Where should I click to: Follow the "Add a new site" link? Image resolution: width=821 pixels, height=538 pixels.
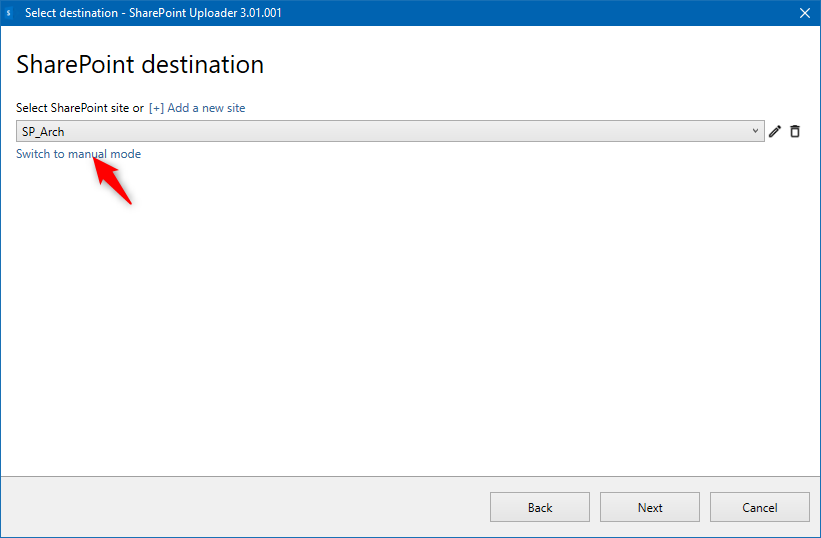pyautogui.click(x=206, y=108)
